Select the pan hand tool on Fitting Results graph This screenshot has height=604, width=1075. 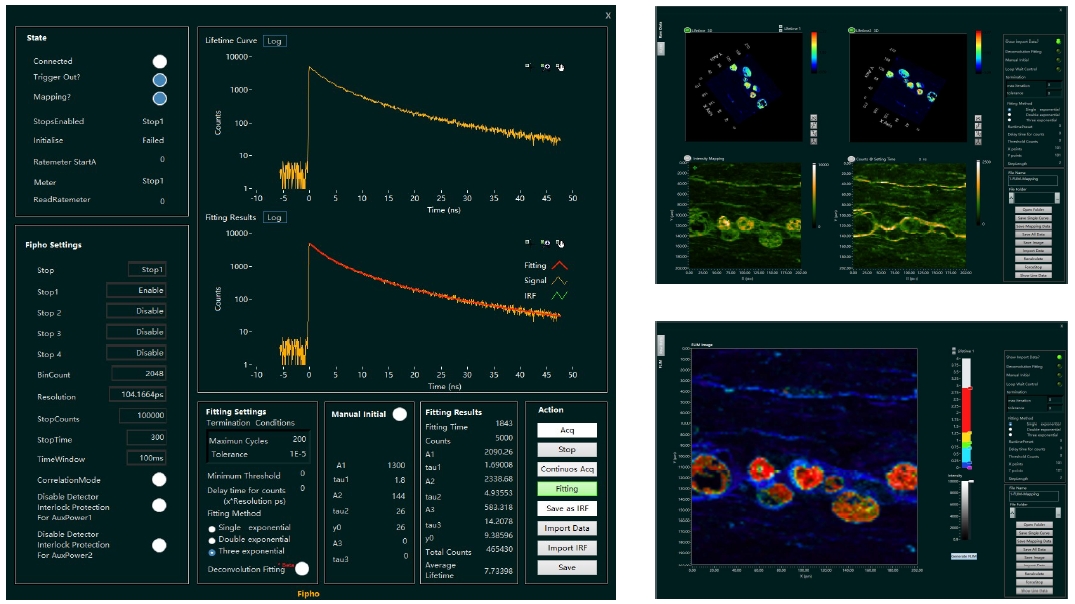tap(560, 241)
